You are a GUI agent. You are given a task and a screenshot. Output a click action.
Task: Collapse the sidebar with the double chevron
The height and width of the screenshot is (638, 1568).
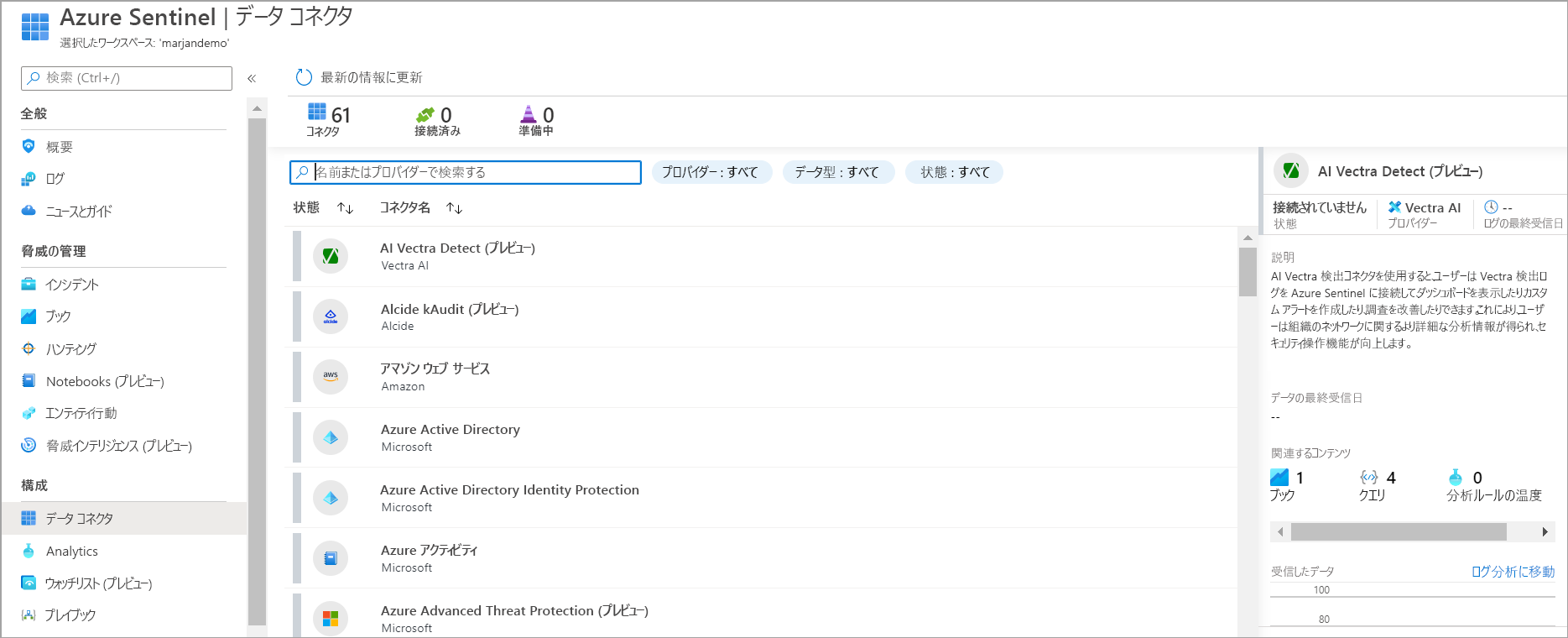click(x=251, y=78)
